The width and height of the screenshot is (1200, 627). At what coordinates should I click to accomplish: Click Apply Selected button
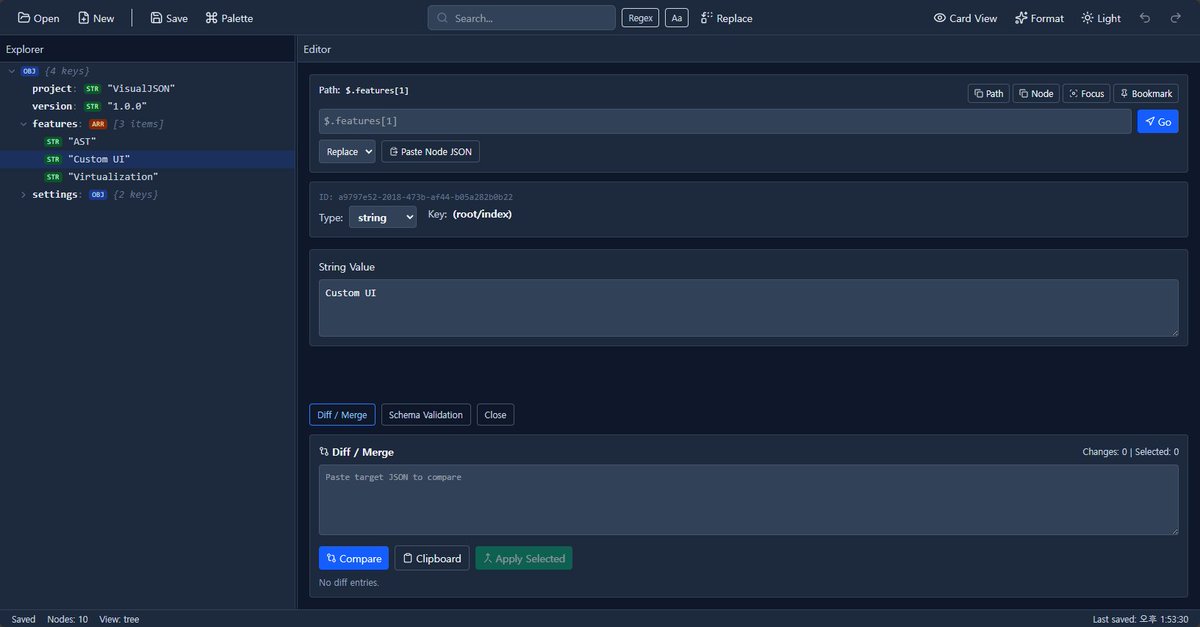click(524, 558)
